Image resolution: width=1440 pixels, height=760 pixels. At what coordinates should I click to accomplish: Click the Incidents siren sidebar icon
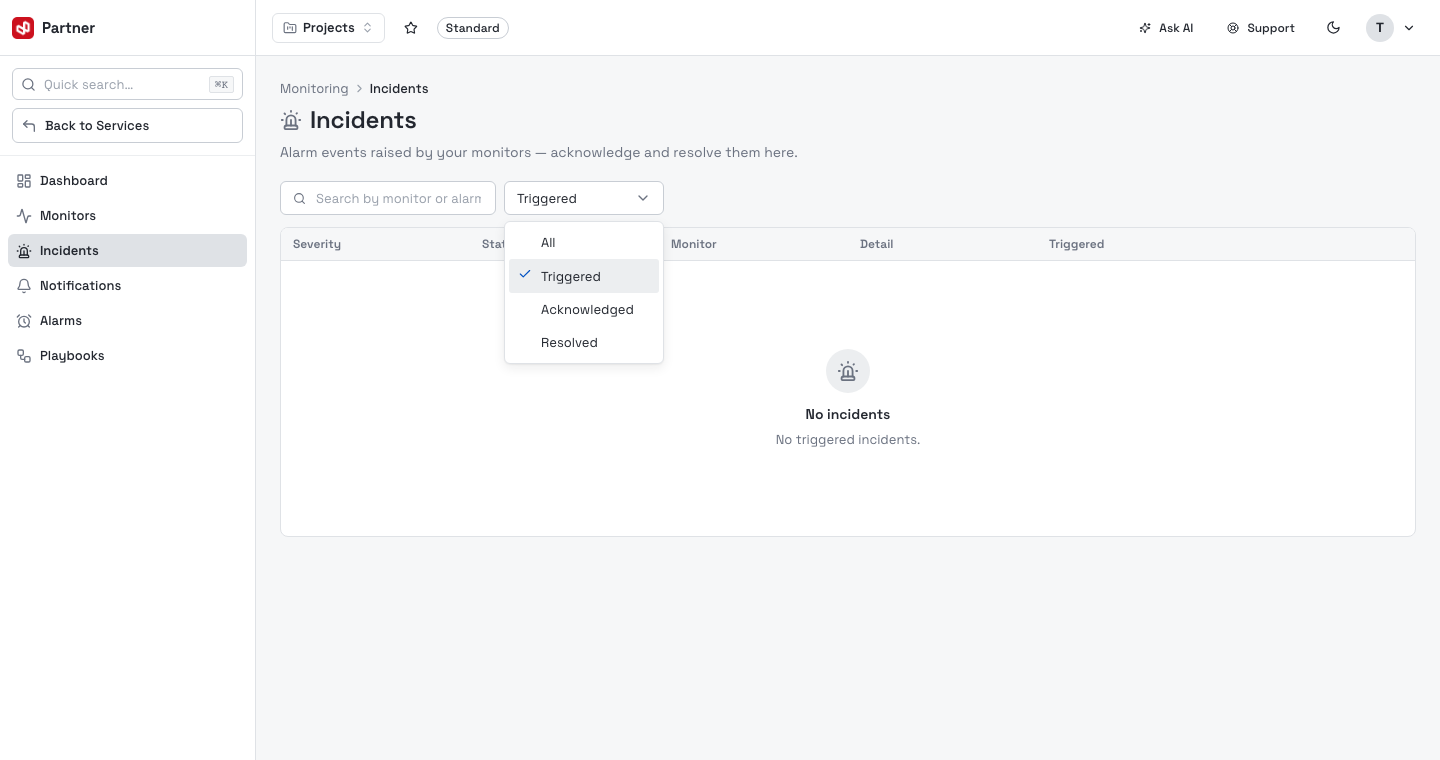(x=24, y=251)
